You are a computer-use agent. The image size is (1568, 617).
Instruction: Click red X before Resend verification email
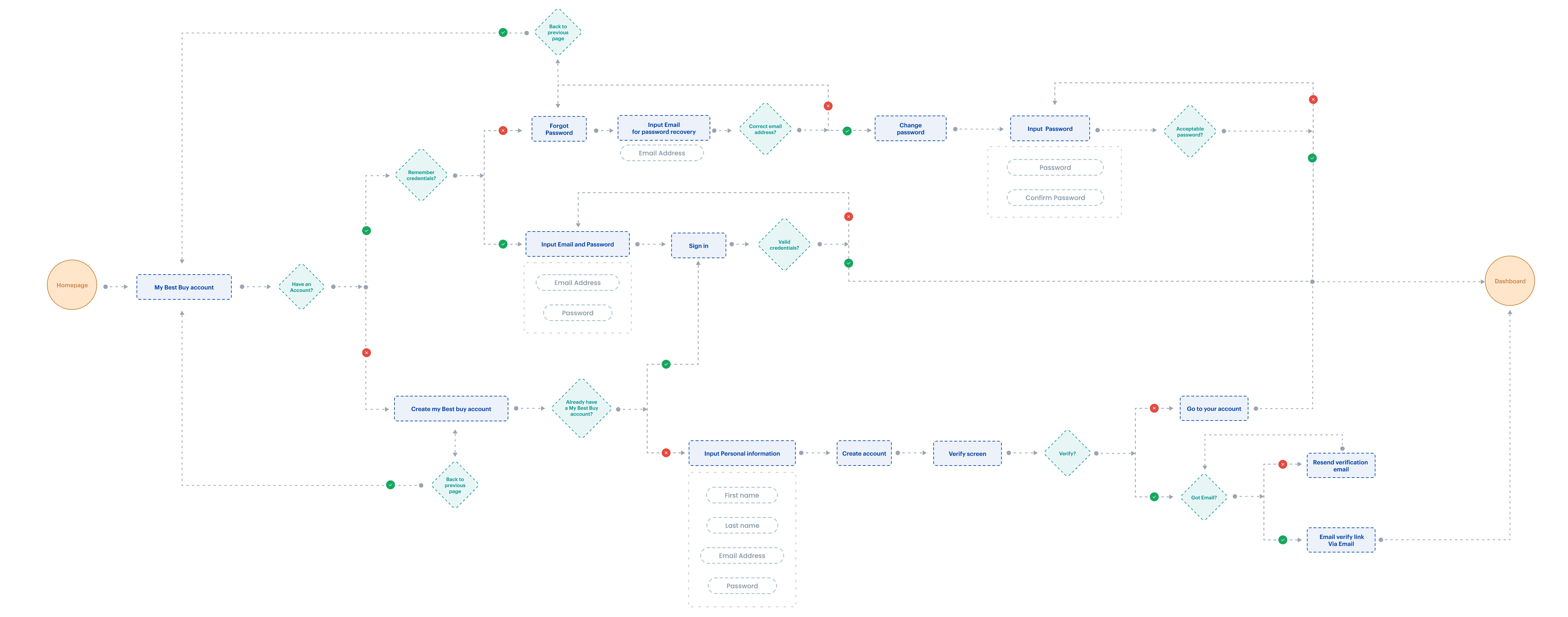click(1282, 464)
